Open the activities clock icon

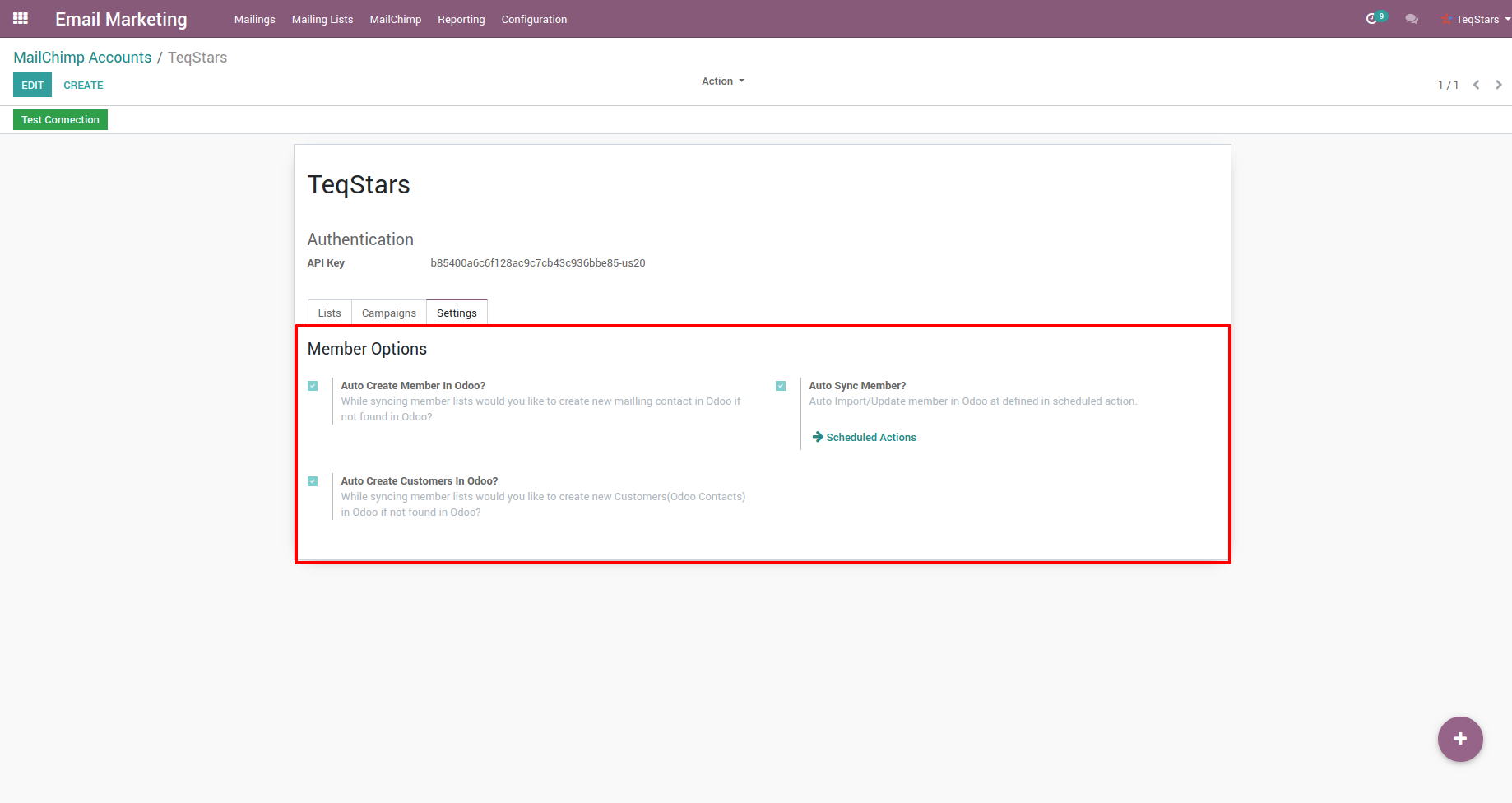click(x=1371, y=19)
